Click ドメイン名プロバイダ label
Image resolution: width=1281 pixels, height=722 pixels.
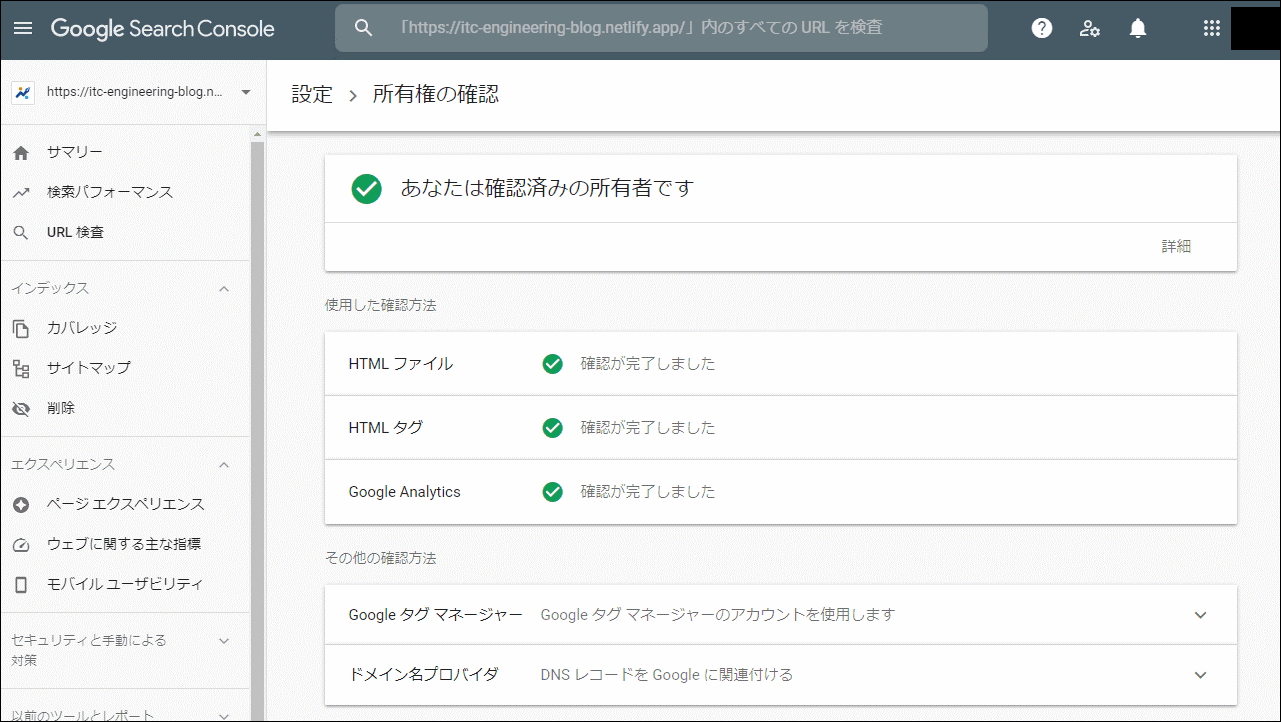423,675
